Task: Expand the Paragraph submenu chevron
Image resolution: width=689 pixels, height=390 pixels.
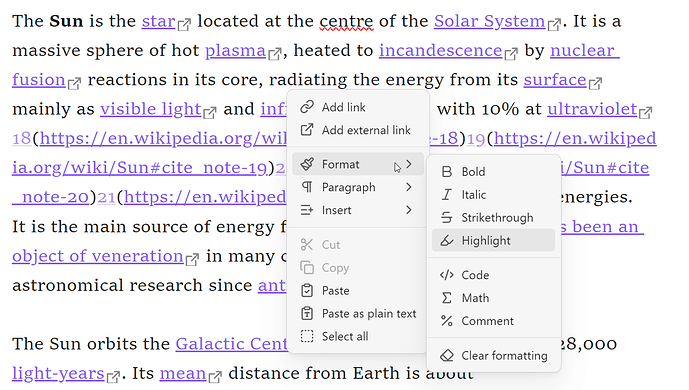Action: 409,187
